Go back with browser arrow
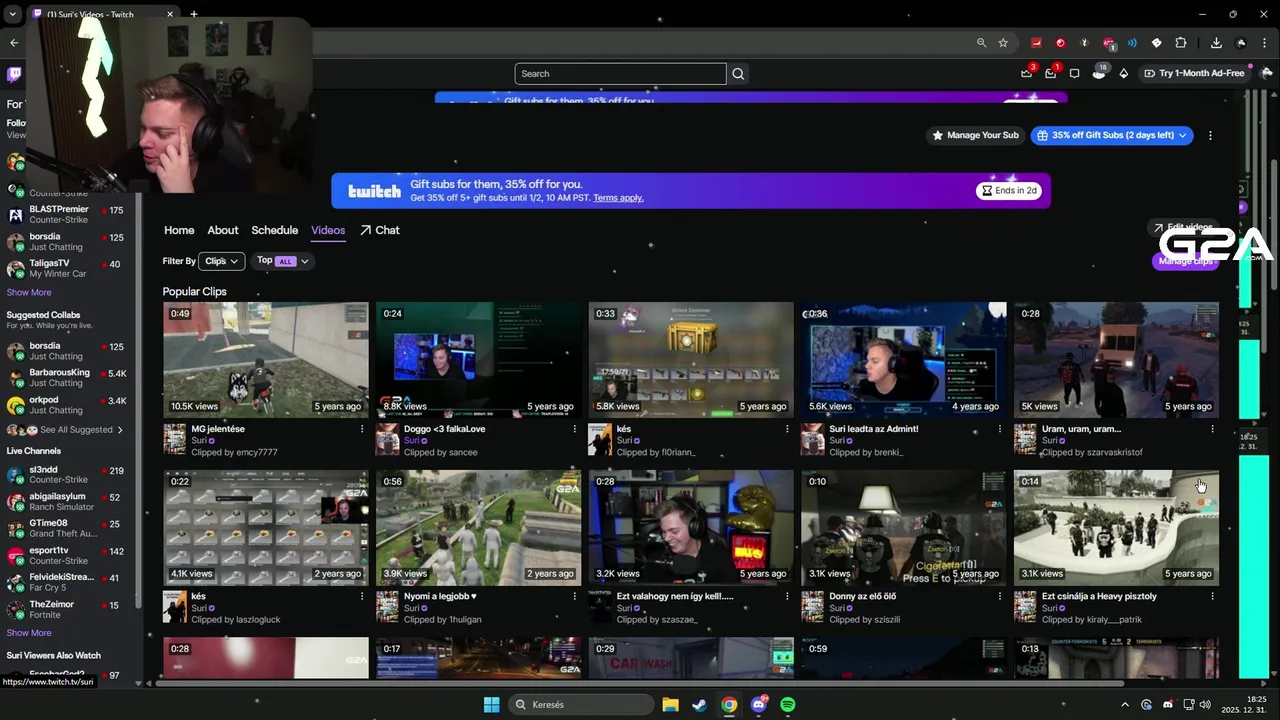1280x720 pixels. pyautogui.click(x=14, y=43)
